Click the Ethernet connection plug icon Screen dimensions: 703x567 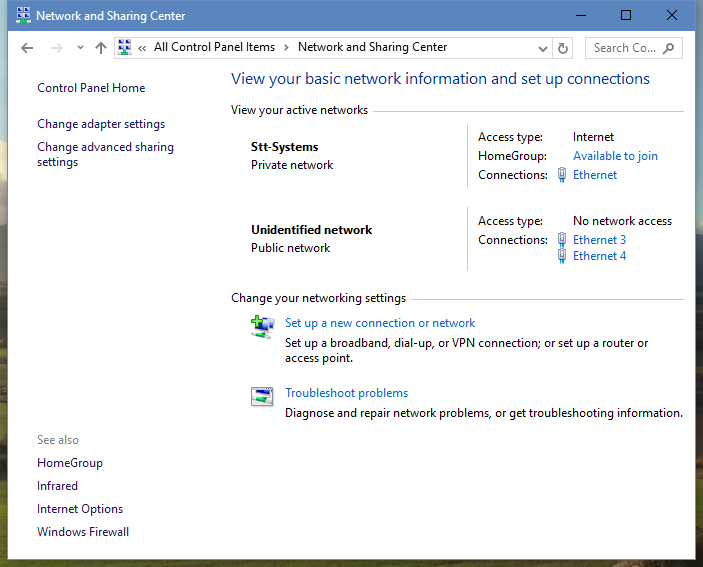coord(562,175)
